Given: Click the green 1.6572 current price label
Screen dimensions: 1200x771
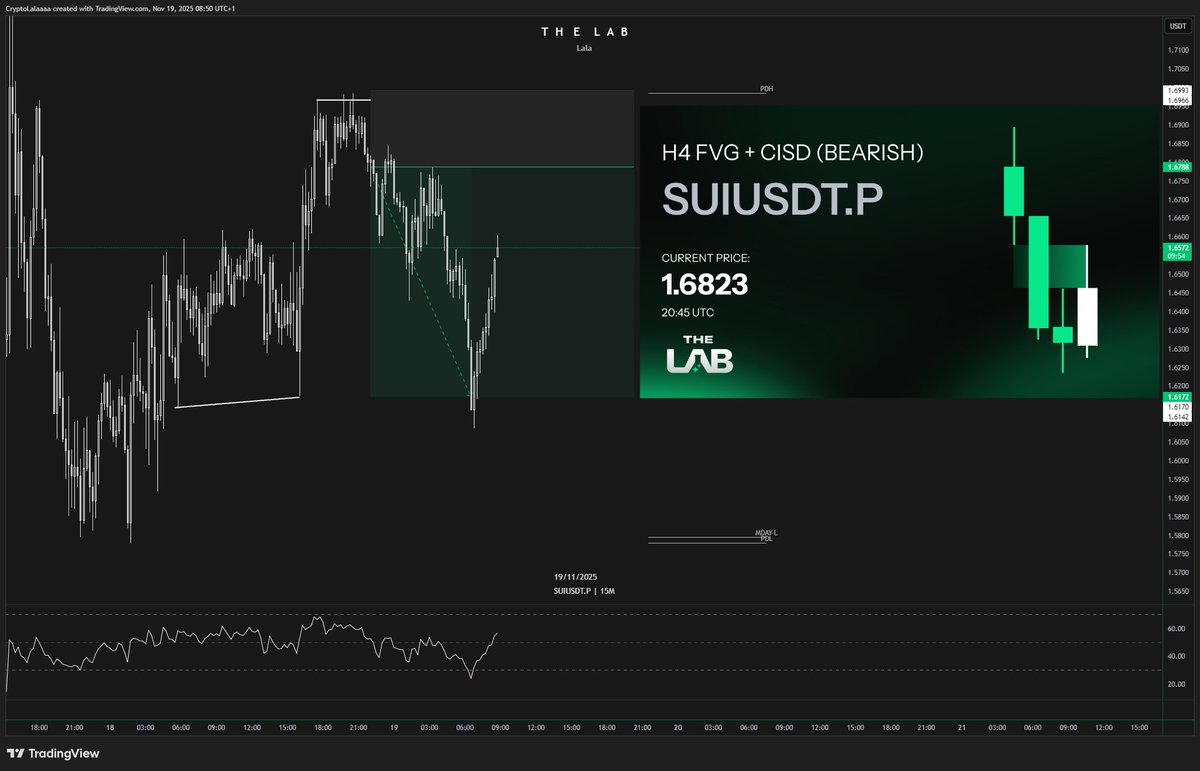Looking at the screenshot, I should (1177, 246).
